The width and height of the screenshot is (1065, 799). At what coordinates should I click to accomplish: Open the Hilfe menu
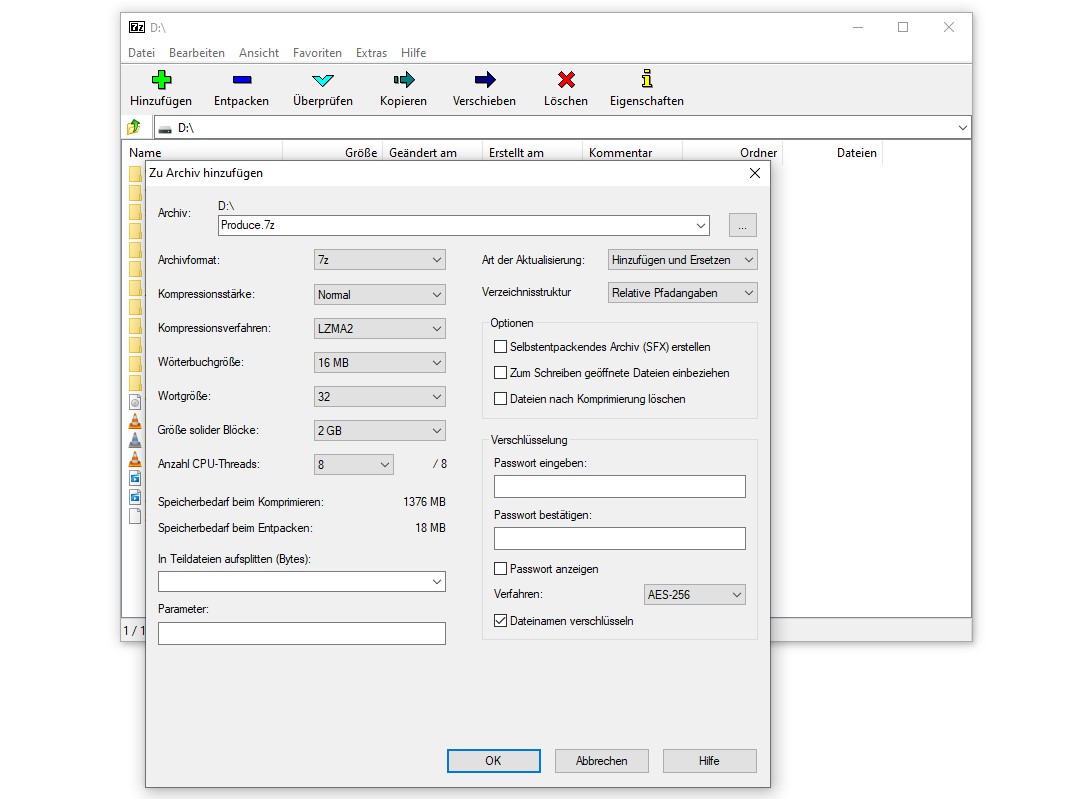(414, 53)
